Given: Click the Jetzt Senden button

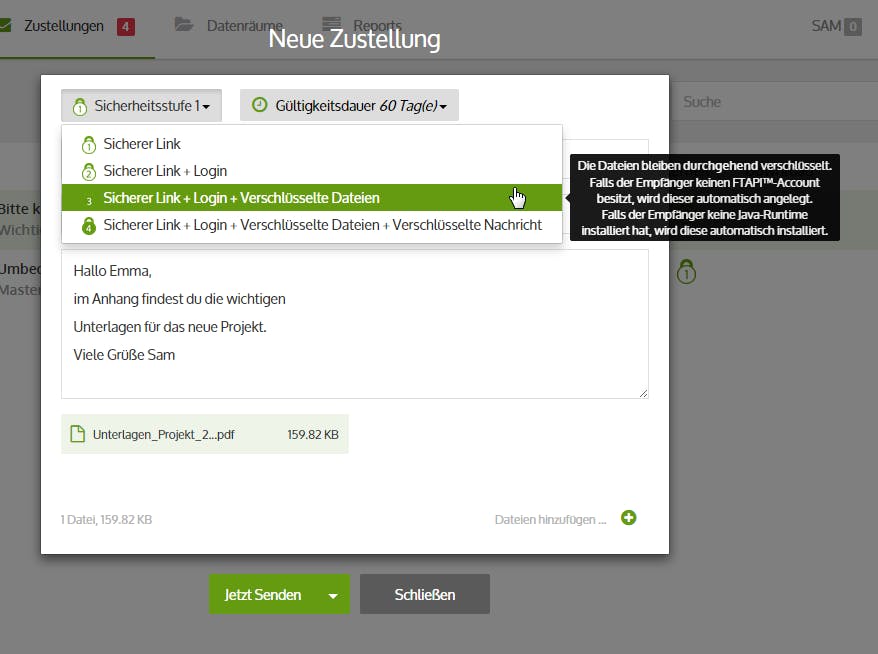Looking at the screenshot, I should 263,594.
